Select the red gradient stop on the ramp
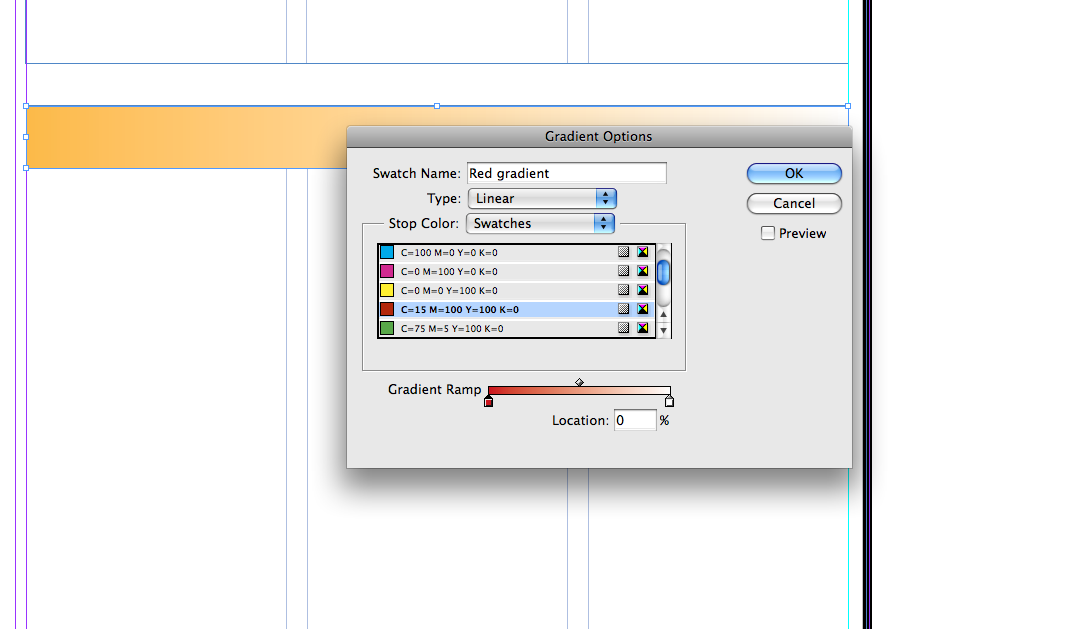 coord(488,402)
